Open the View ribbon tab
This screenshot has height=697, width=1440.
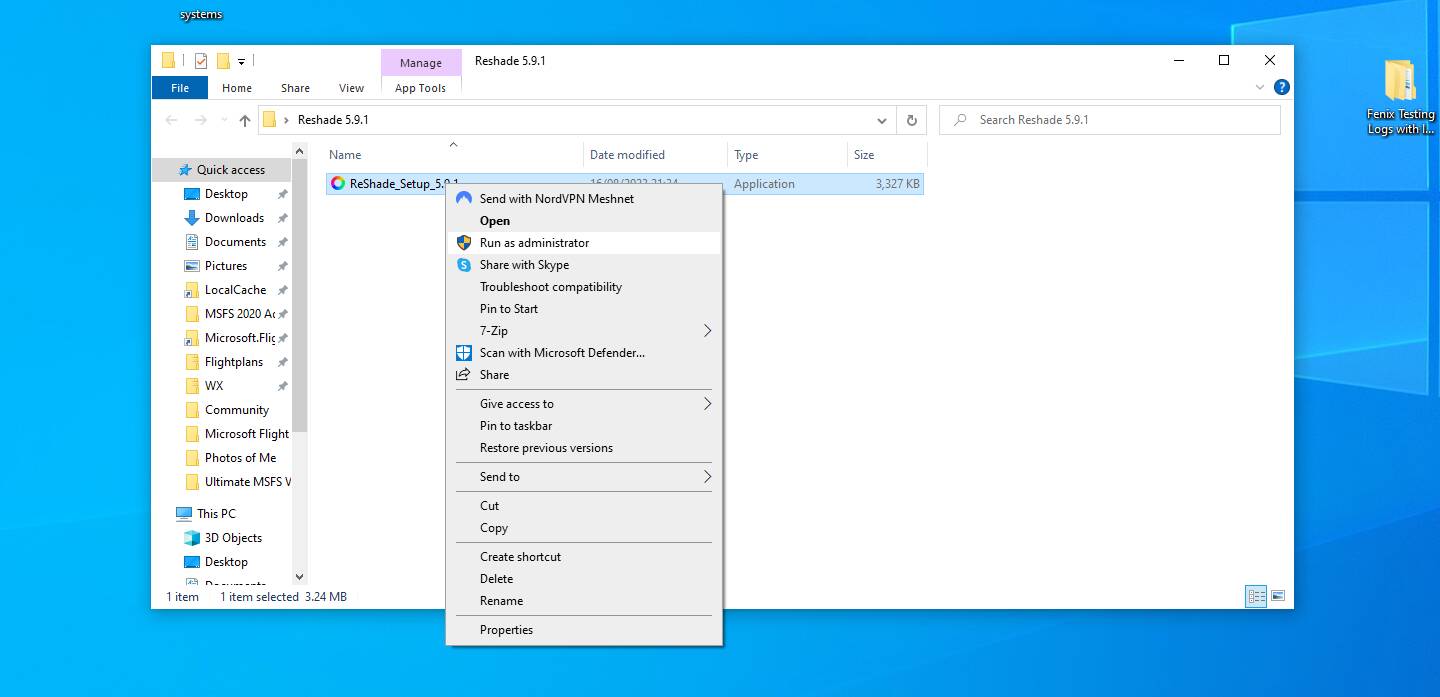352,88
